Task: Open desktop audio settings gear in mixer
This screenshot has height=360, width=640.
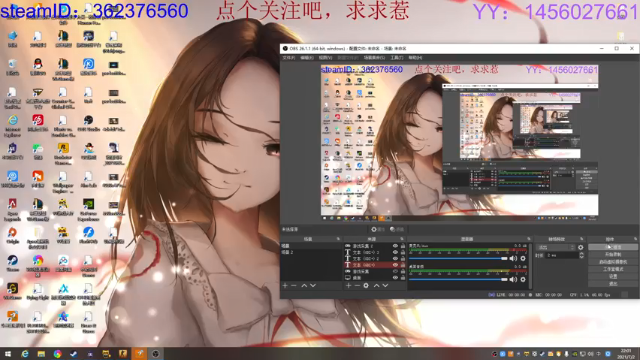Action: pyautogui.click(x=523, y=280)
